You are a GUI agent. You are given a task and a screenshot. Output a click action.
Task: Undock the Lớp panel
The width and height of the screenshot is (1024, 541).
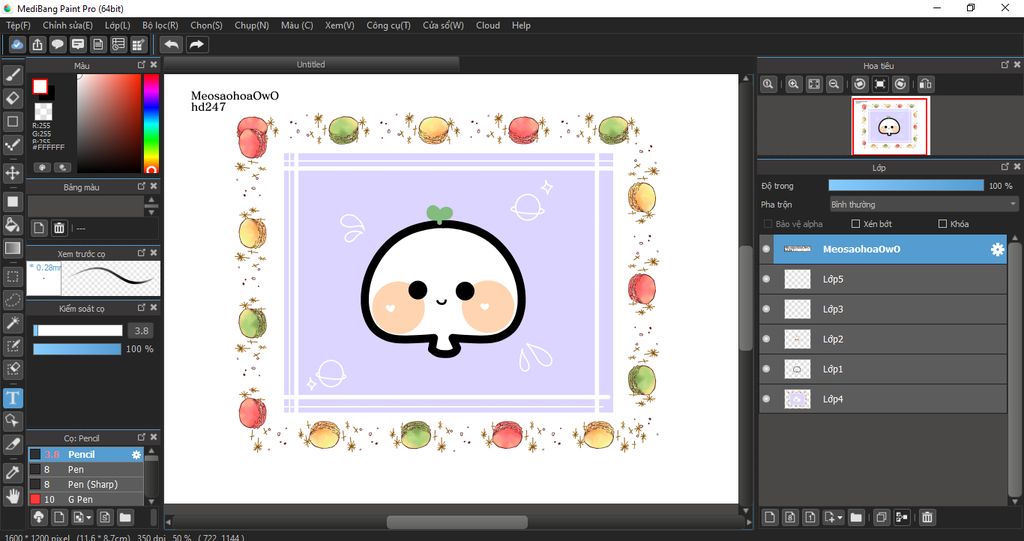(x=1005, y=167)
